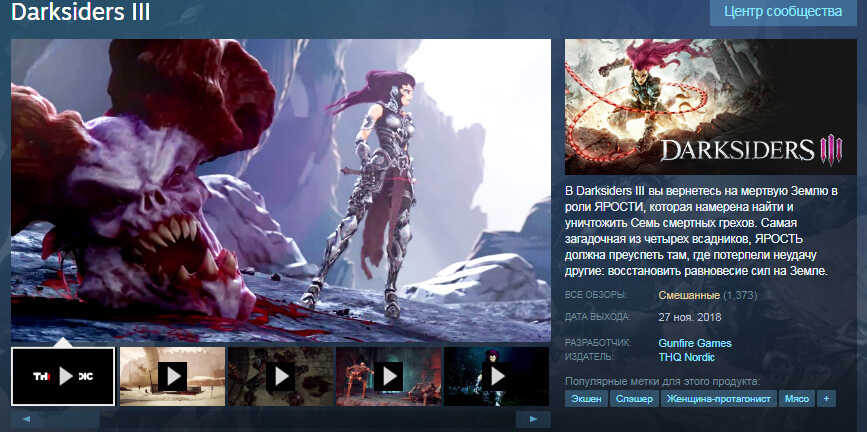The height and width of the screenshot is (432, 867).
Task: Select the Слэшер tag
Action: tap(634, 398)
